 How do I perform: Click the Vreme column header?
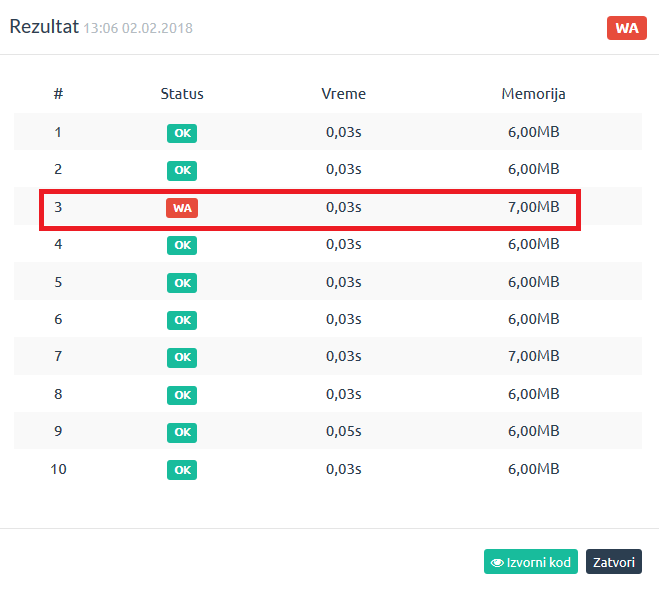coord(343,94)
